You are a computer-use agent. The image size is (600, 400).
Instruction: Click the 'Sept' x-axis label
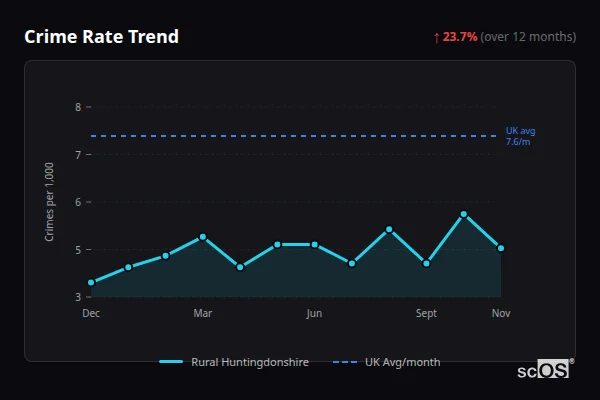coord(426,313)
